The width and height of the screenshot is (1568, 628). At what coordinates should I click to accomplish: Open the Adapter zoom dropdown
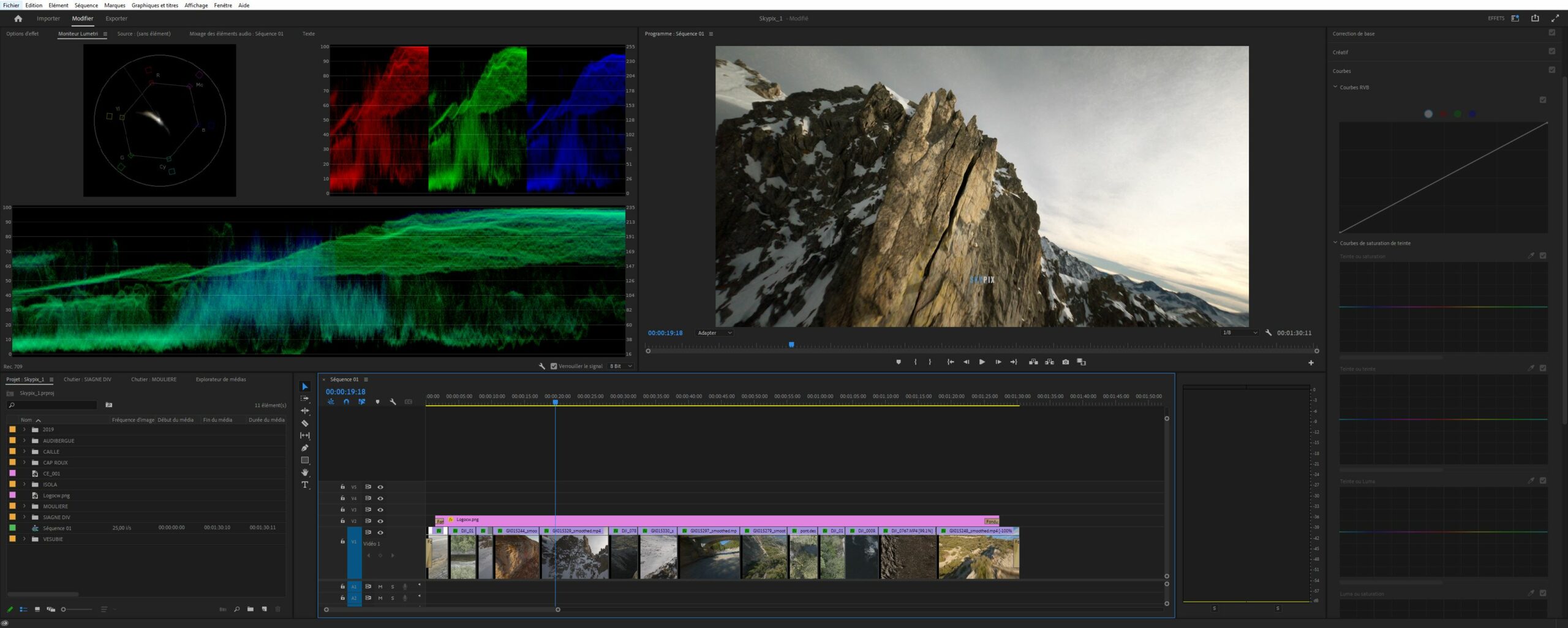click(714, 333)
